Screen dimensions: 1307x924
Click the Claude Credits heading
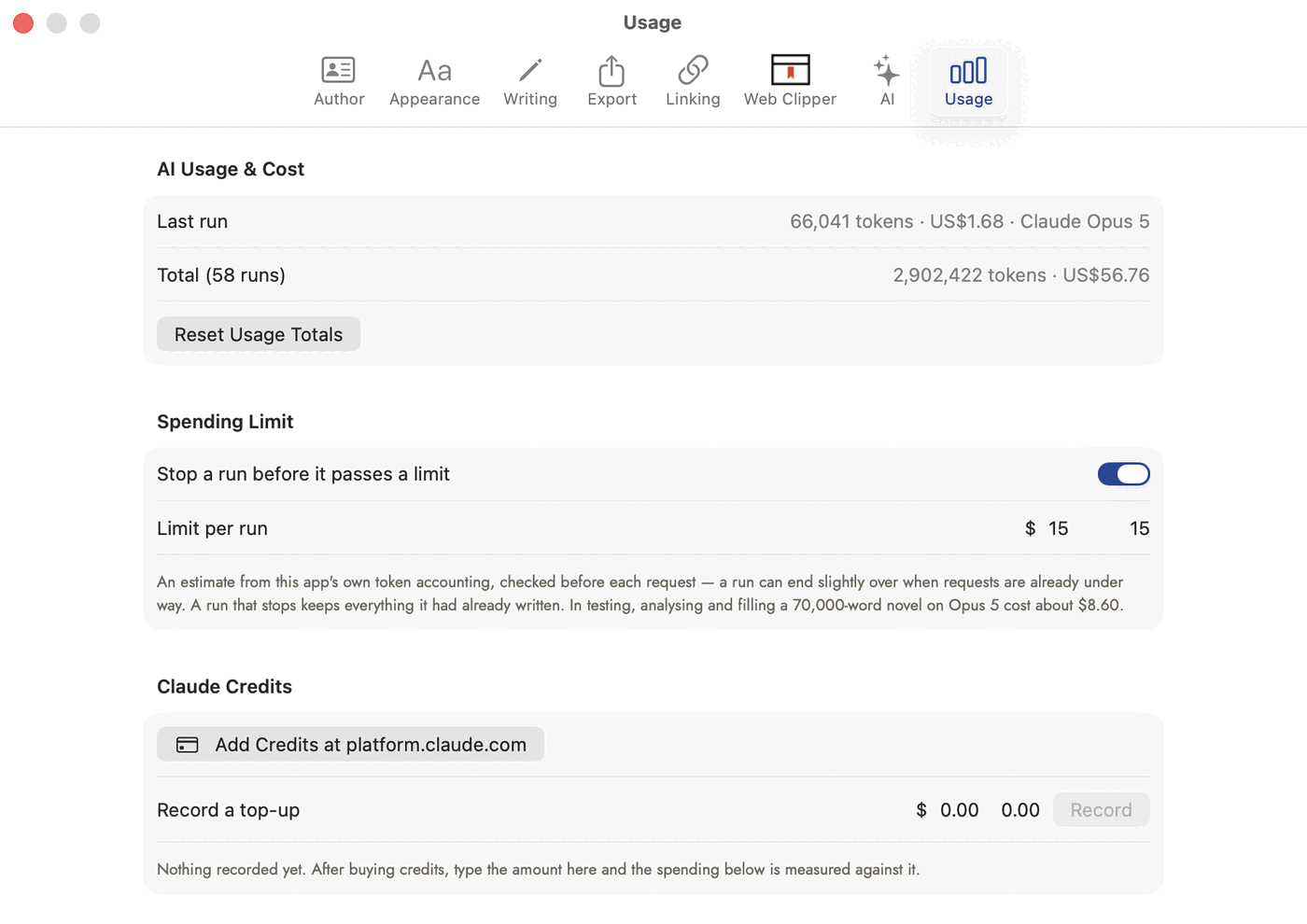224,687
